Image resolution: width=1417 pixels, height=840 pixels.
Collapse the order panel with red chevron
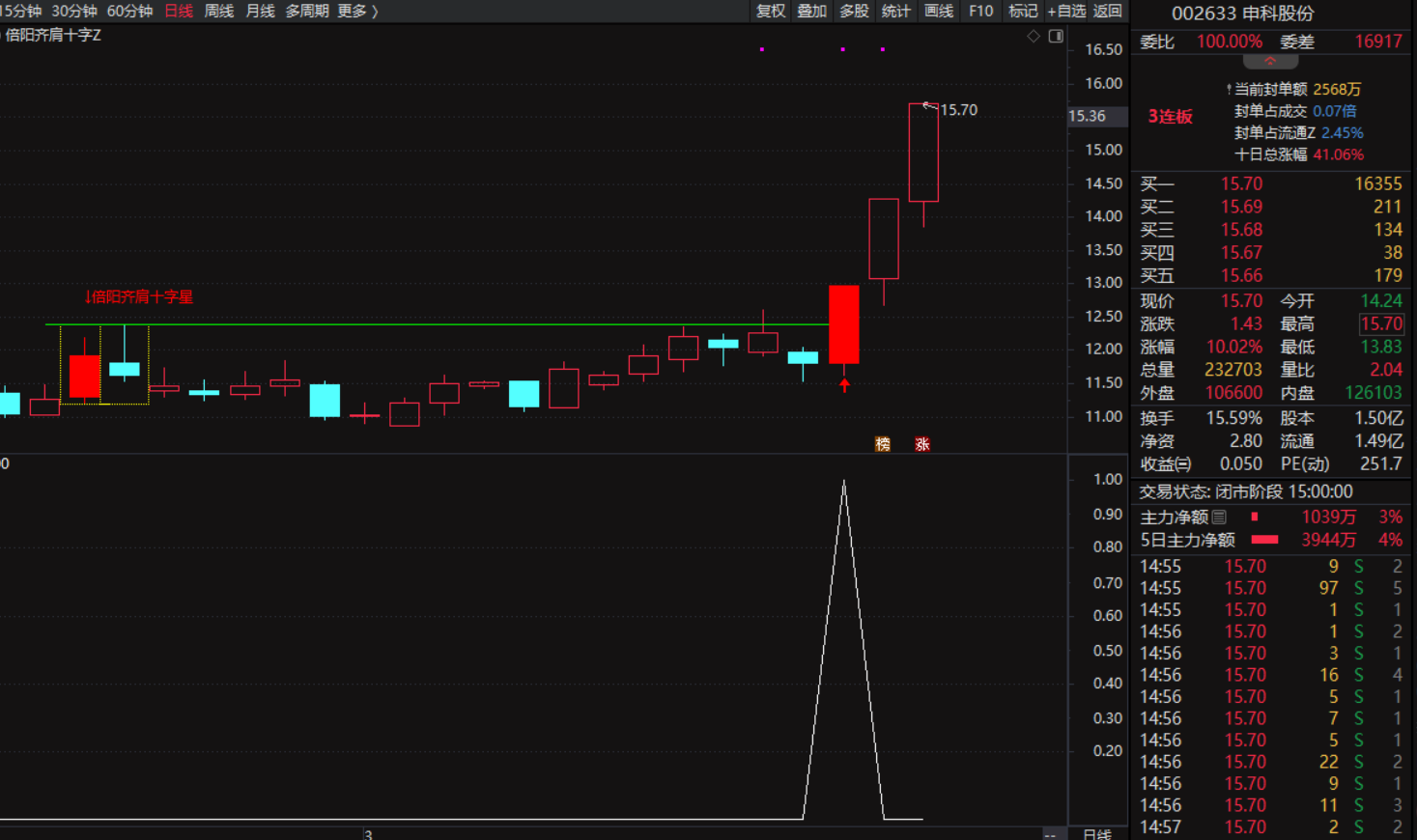(1270, 62)
